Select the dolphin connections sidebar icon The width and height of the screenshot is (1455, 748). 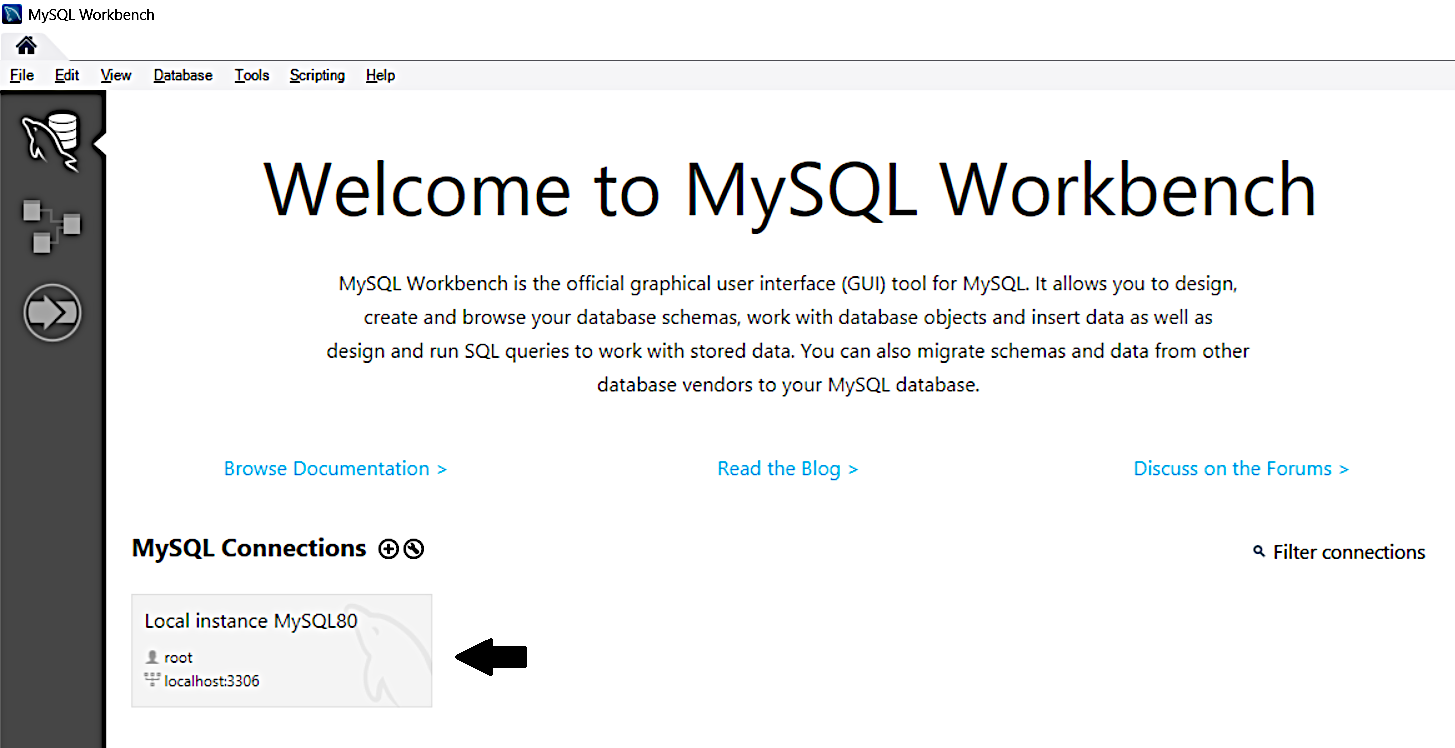pos(52,142)
